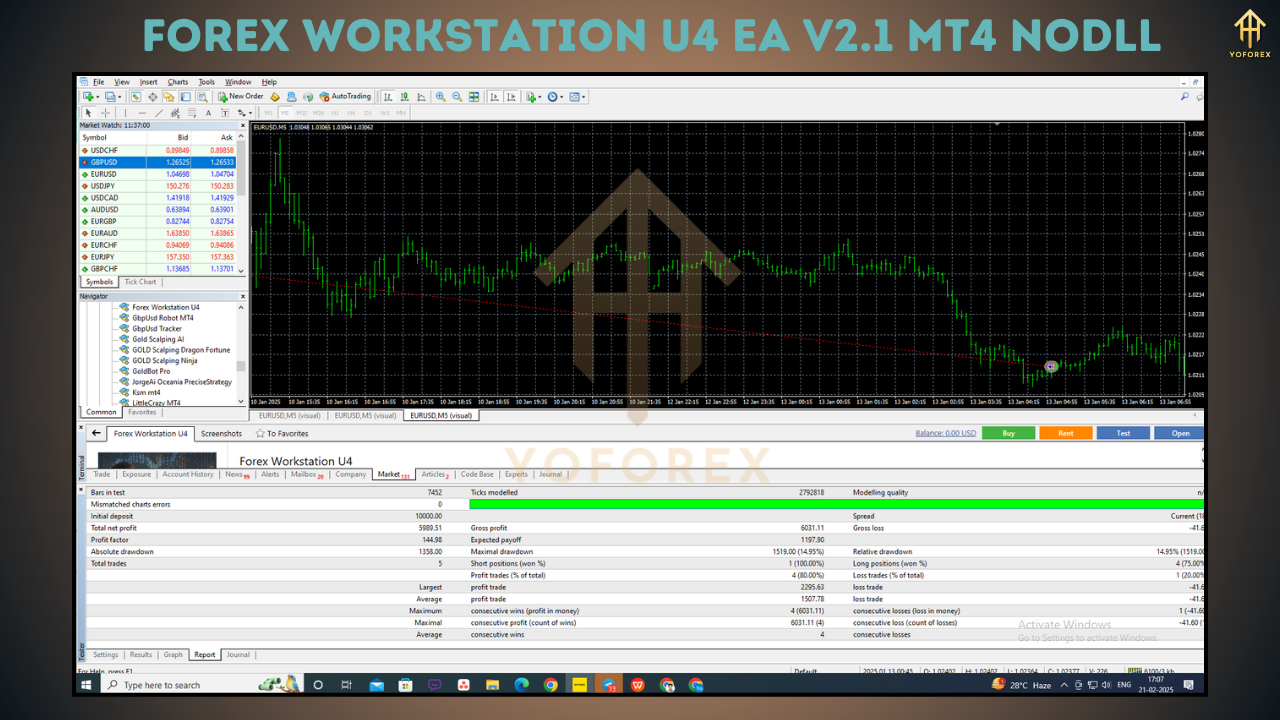
Task: Open the Indicators list dropdown
Action: pos(539,96)
